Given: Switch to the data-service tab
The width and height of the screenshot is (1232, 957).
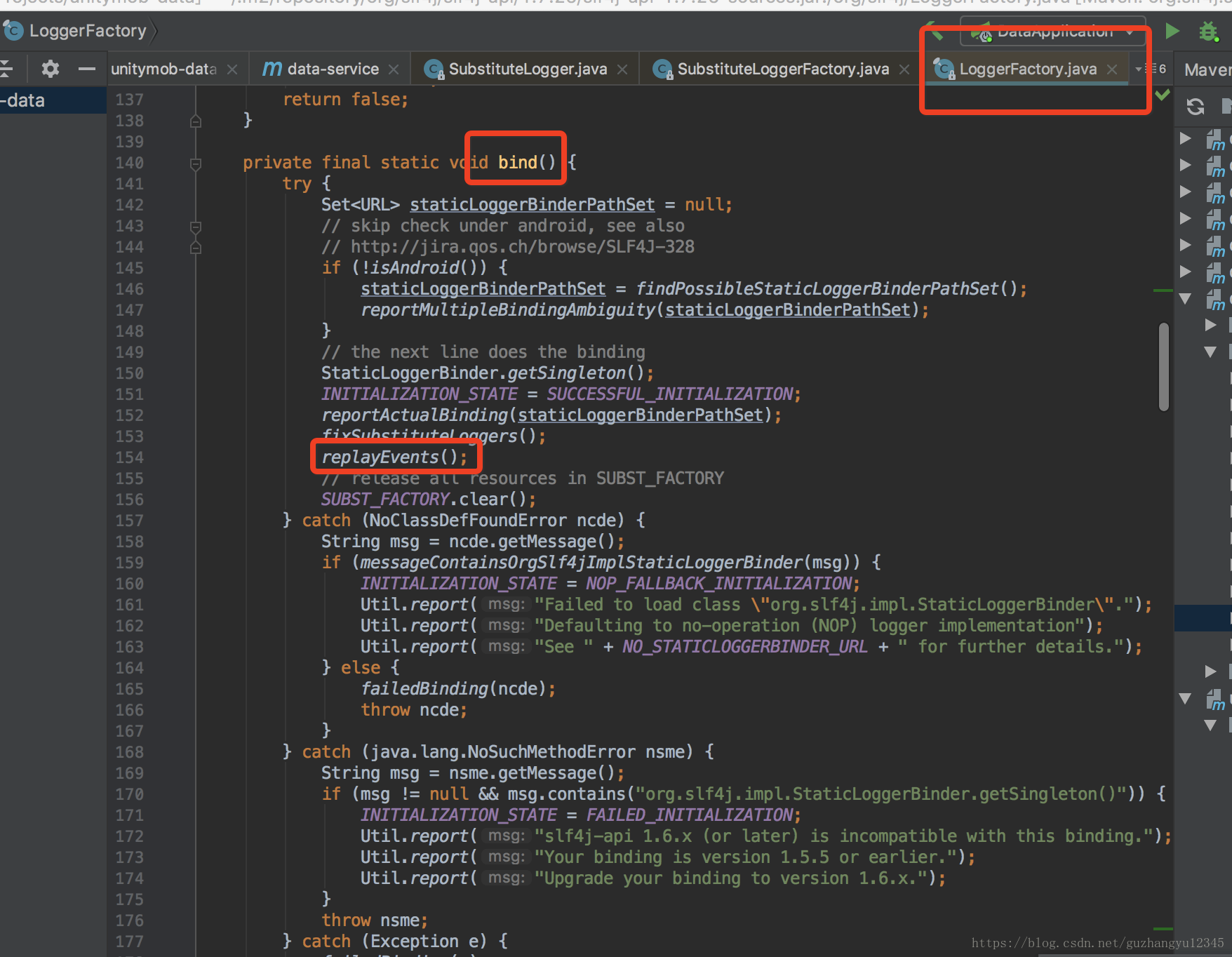Looking at the screenshot, I should point(321,69).
